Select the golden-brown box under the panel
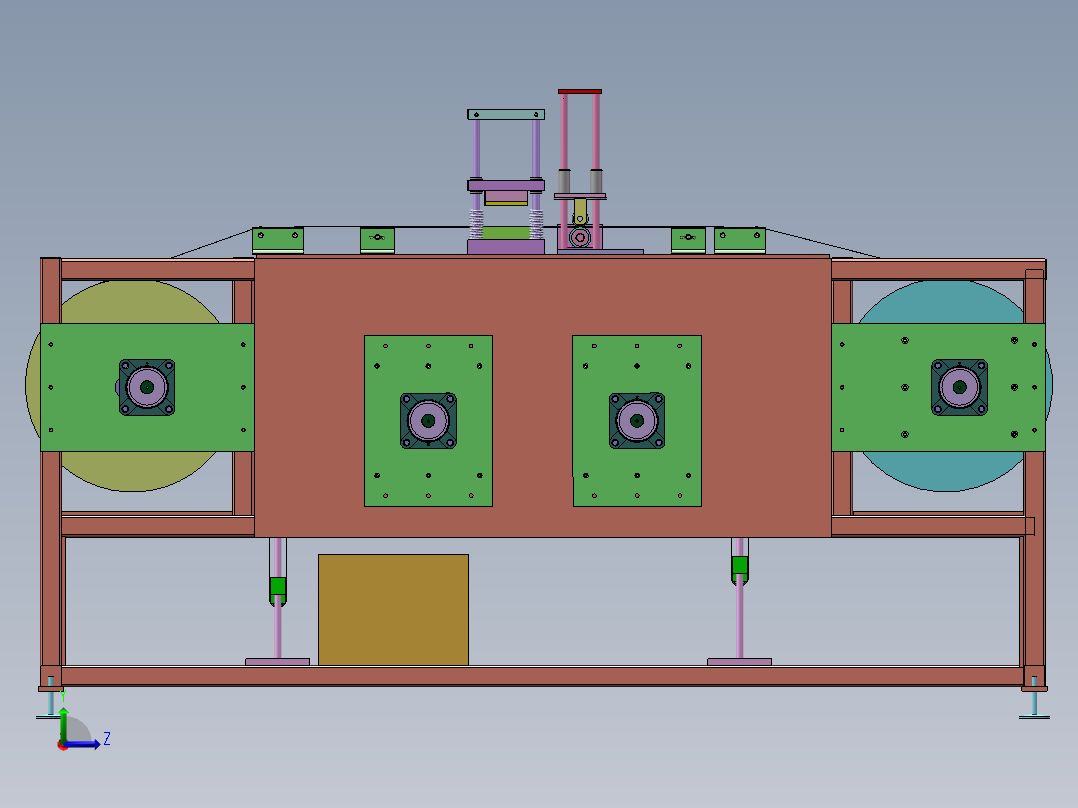The height and width of the screenshot is (808, 1078). (x=393, y=610)
